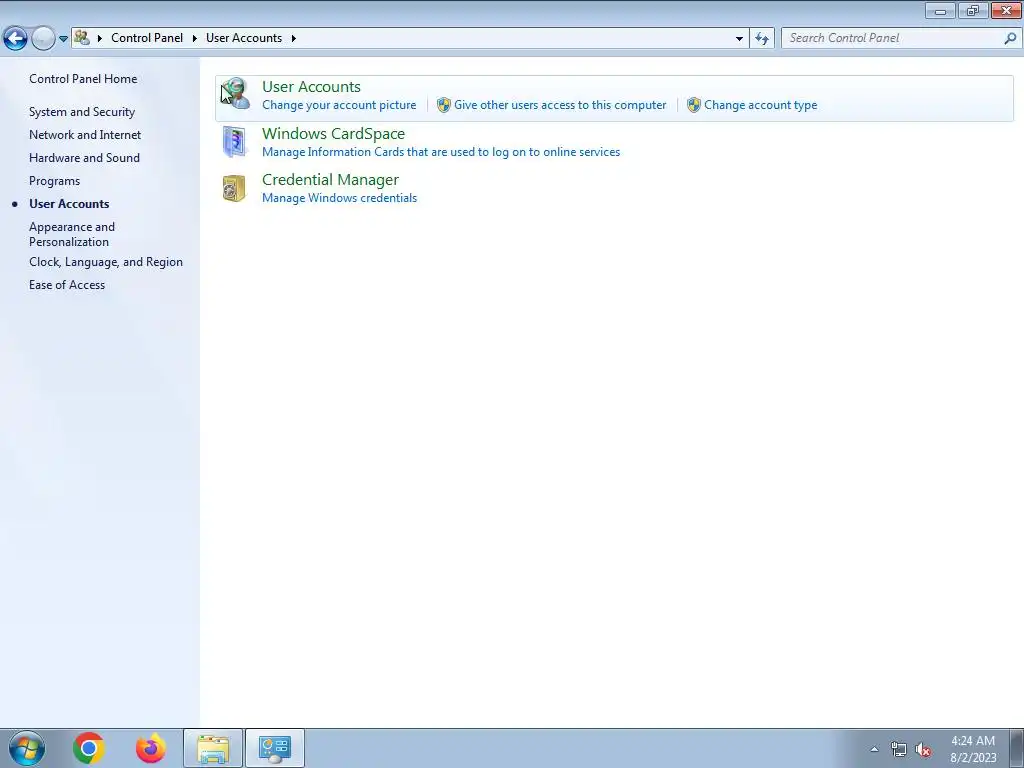Open the Windows CardSpace heading link
This screenshot has width=1024, height=768.
click(333, 133)
